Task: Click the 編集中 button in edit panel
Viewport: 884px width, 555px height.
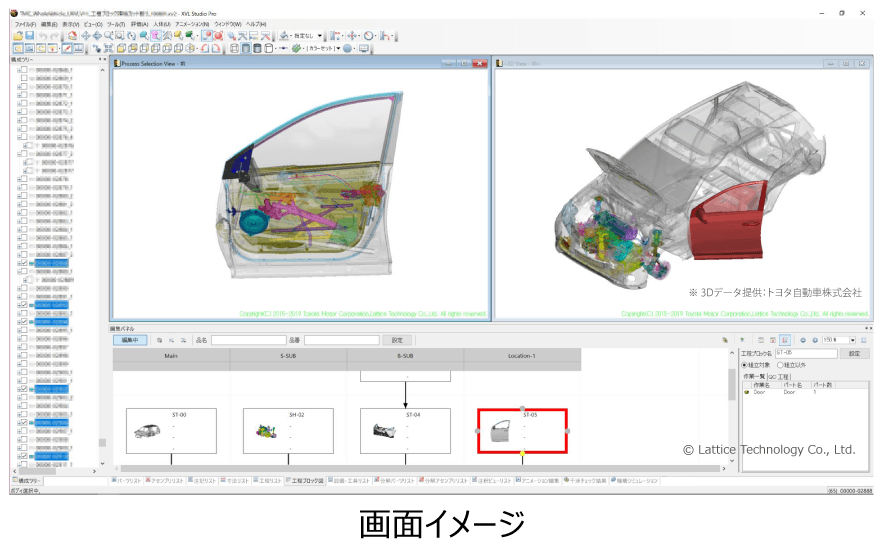Action: [x=130, y=340]
